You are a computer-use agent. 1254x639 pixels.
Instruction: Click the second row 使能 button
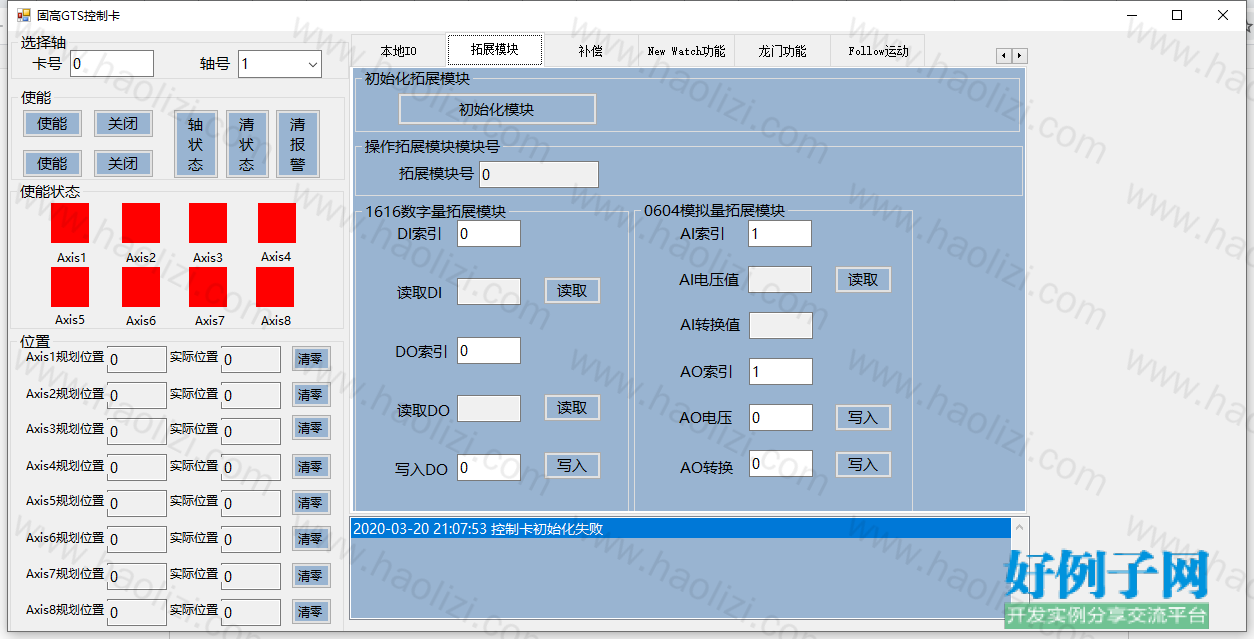[53, 163]
